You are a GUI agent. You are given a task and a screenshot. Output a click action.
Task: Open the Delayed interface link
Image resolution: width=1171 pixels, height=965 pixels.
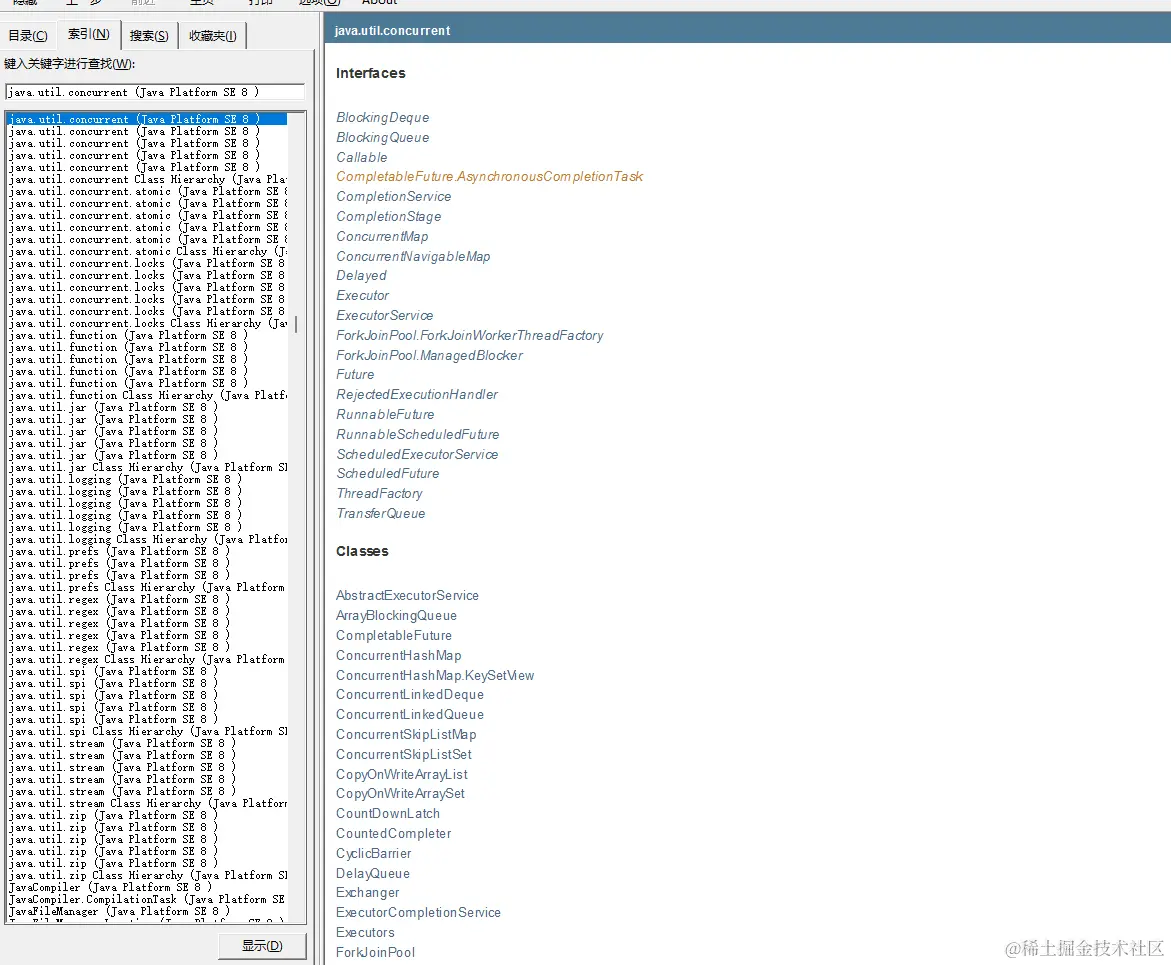[x=361, y=276]
